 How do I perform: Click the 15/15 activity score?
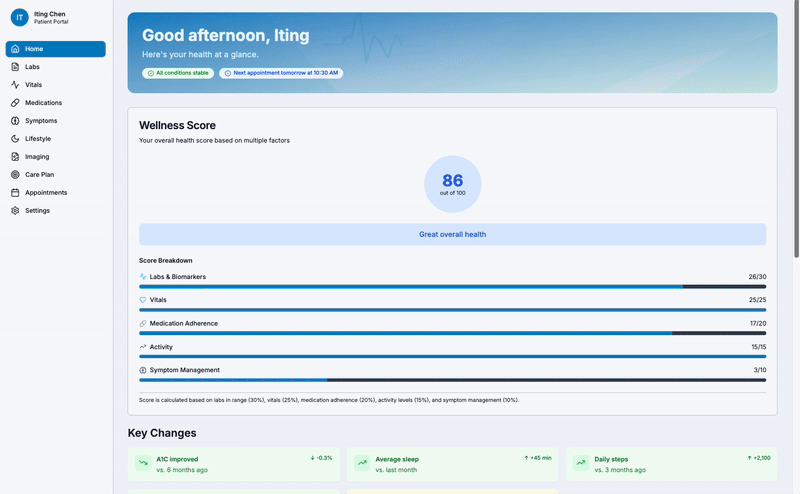(x=758, y=347)
